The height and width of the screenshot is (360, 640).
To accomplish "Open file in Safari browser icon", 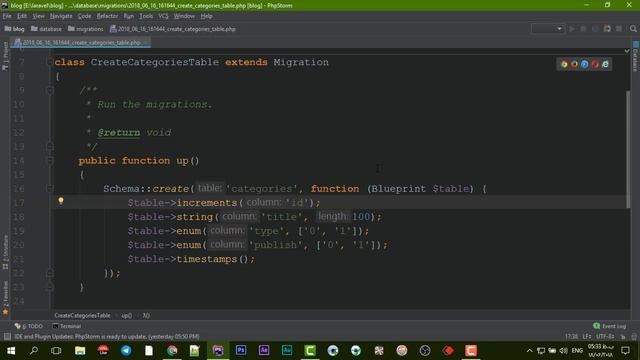I will click(584, 64).
